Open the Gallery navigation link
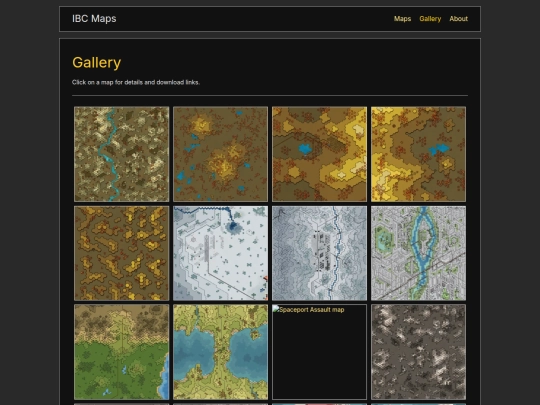Image resolution: width=540 pixels, height=405 pixels. 430,19
